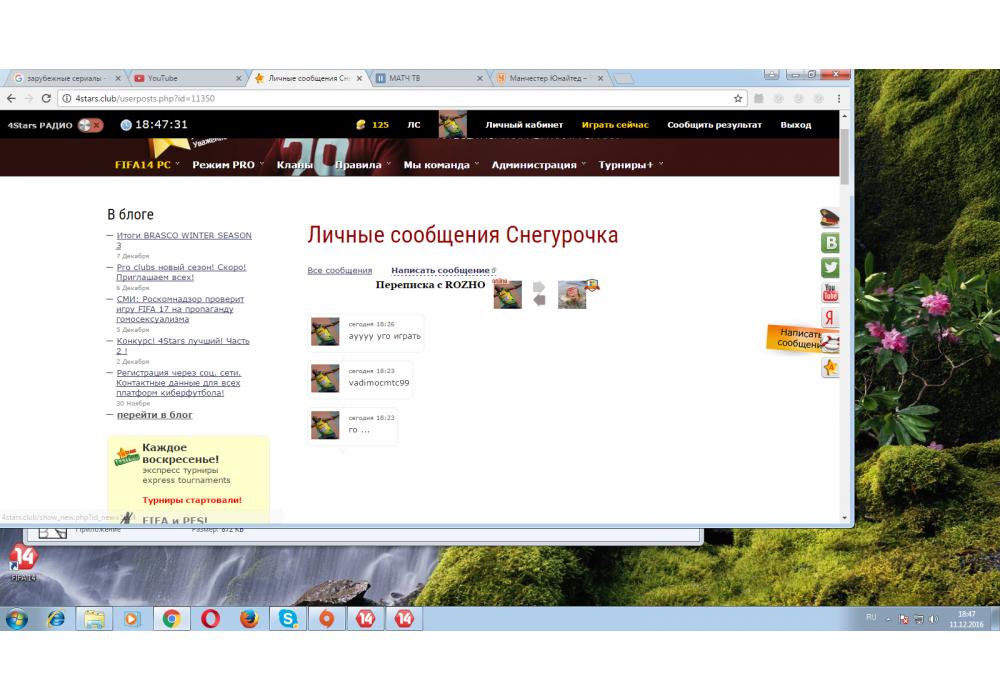Toggle the 4Stars Radio switch
Screen dimensions: 1000x700
[91, 125]
